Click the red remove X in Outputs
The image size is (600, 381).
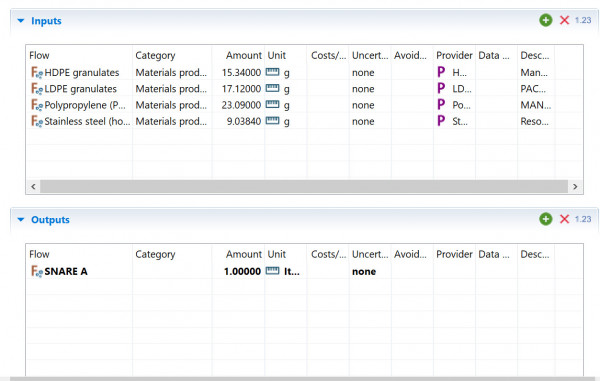tap(564, 219)
